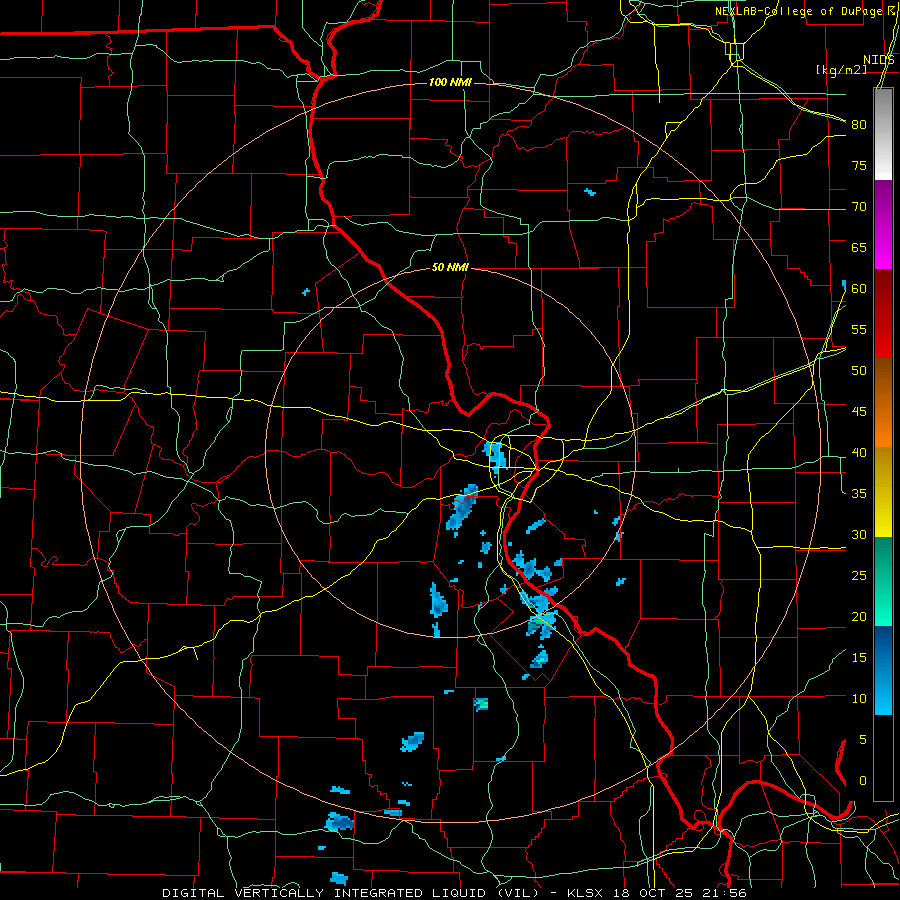900x900 pixels.
Task: Click the "50 NMI" range ring label
Action: pyautogui.click(x=450, y=267)
